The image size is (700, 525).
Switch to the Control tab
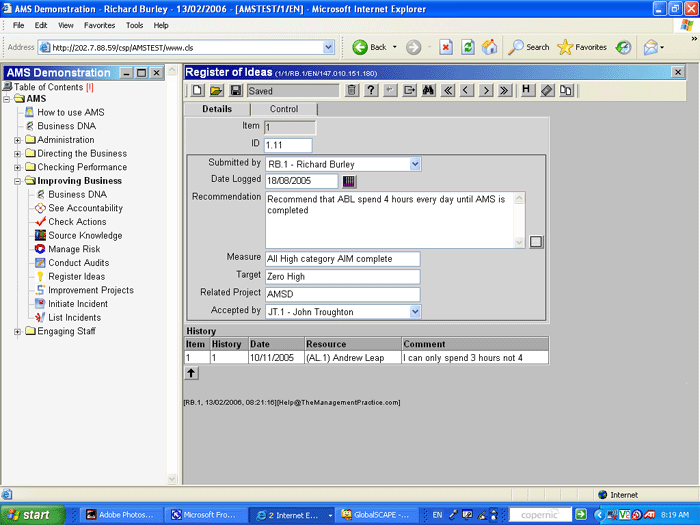point(284,109)
